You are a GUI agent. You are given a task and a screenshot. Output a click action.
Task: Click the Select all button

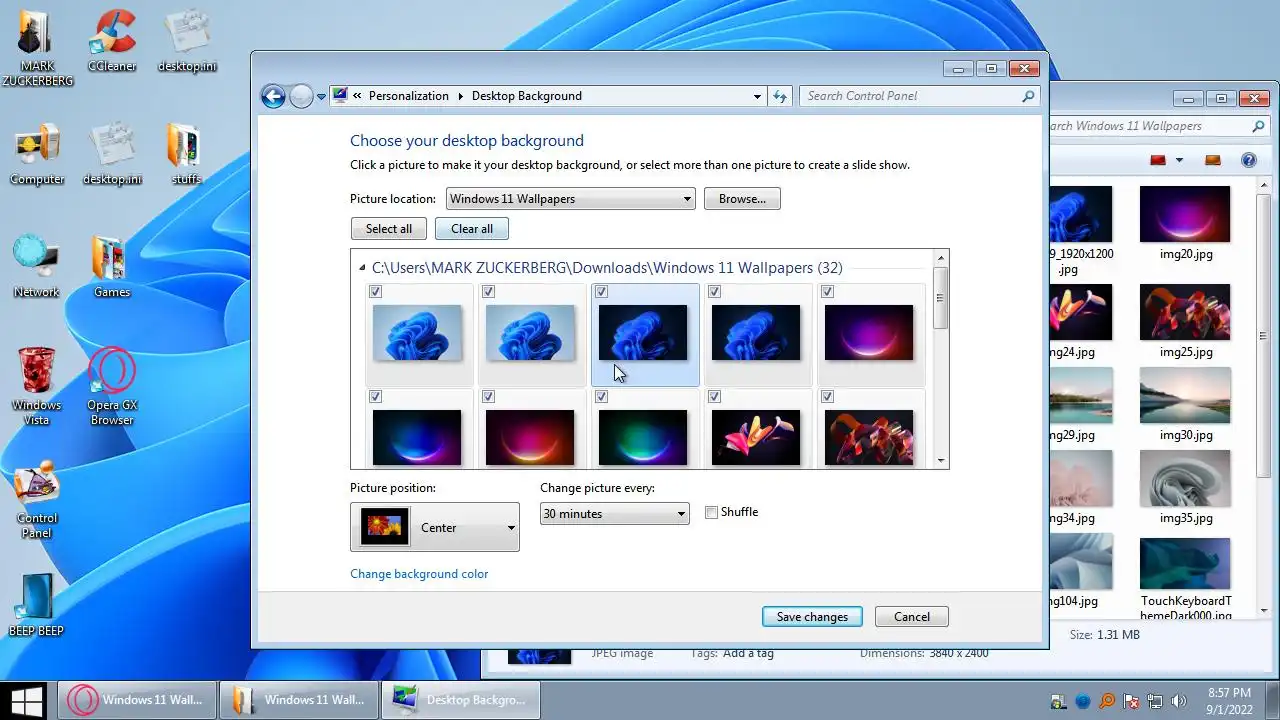coord(389,229)
